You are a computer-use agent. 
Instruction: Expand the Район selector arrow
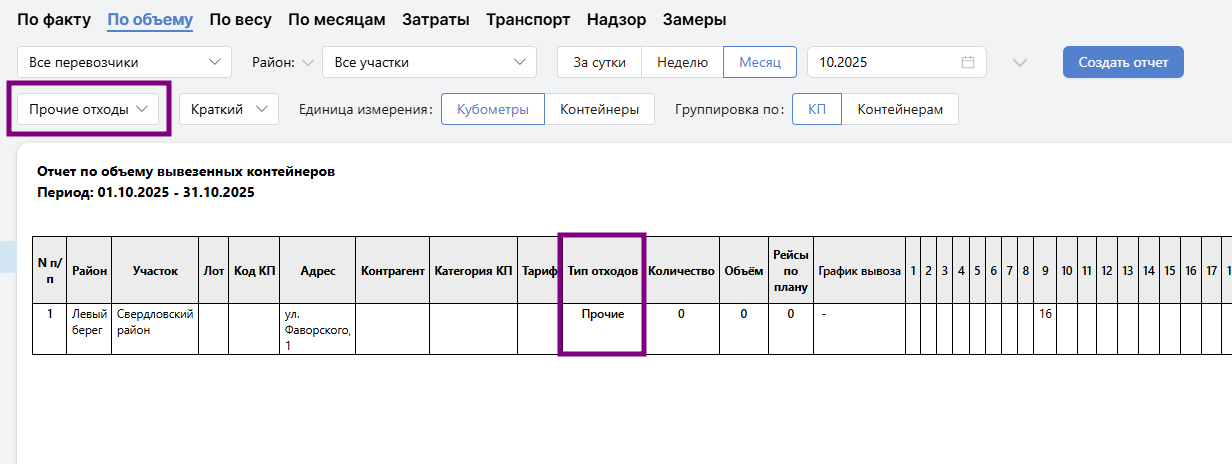[x=307, y=62]
